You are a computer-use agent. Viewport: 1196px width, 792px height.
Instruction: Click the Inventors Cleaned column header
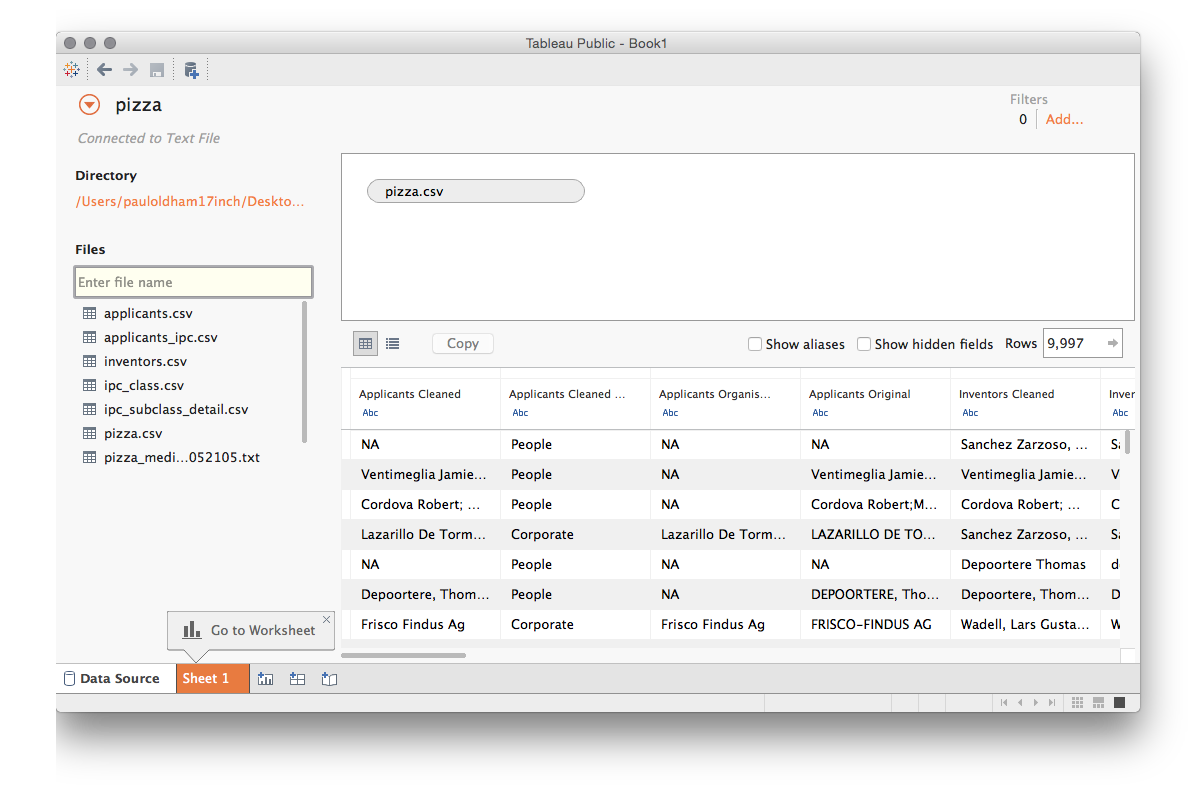[x=1006, y=394]
